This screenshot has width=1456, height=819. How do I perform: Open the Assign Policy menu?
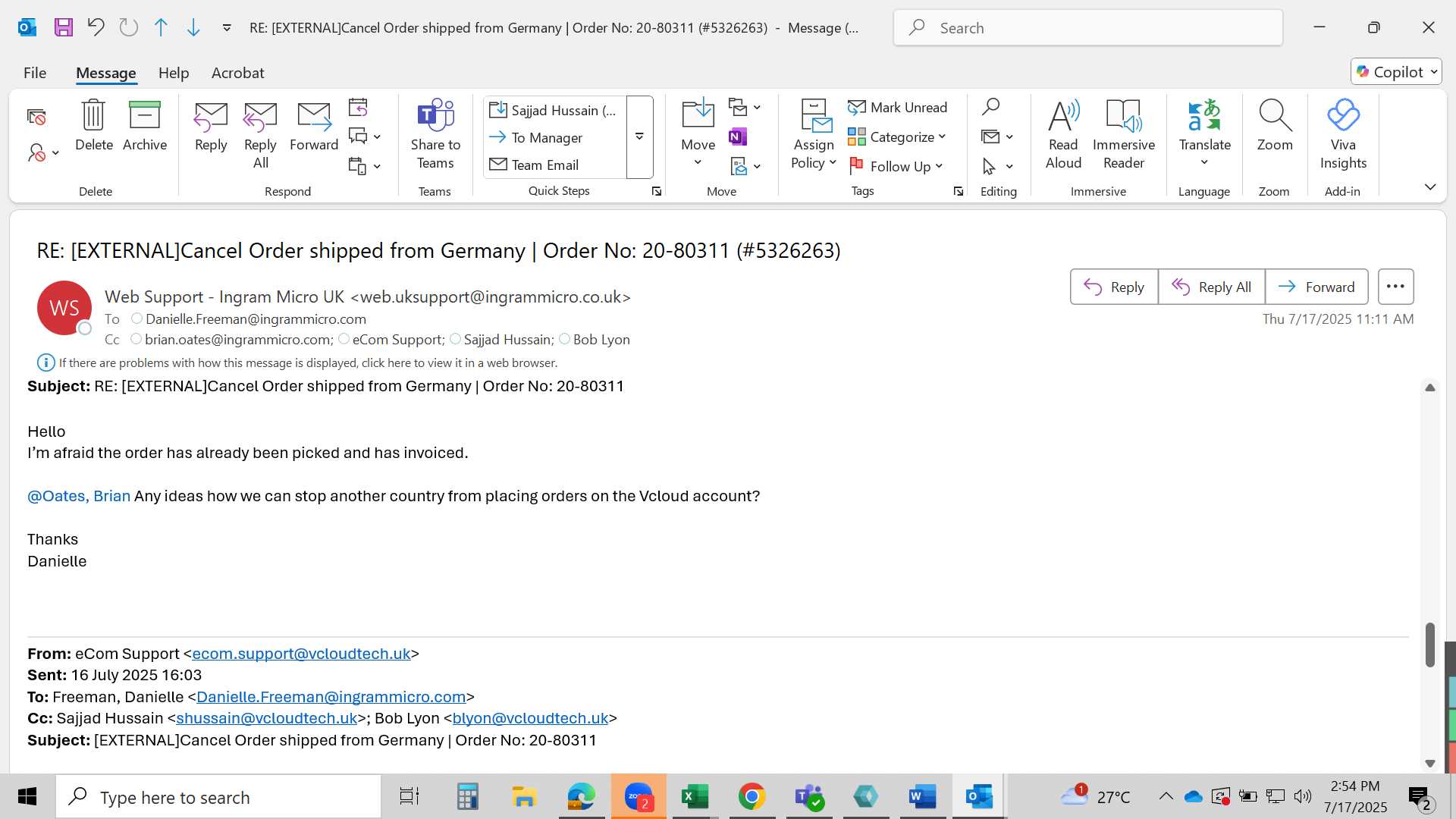(814, 135)
